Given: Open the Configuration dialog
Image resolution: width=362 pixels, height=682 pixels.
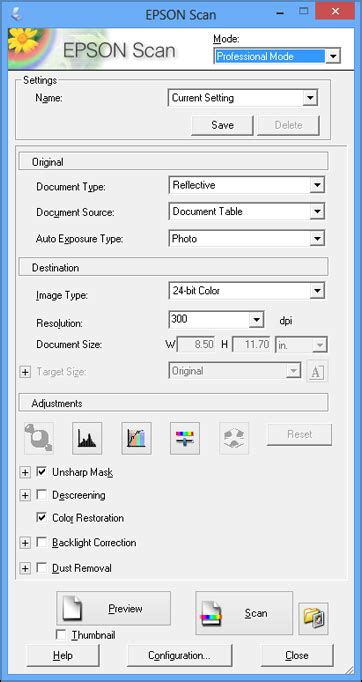Looking at the screenshot, I should 179,655.
